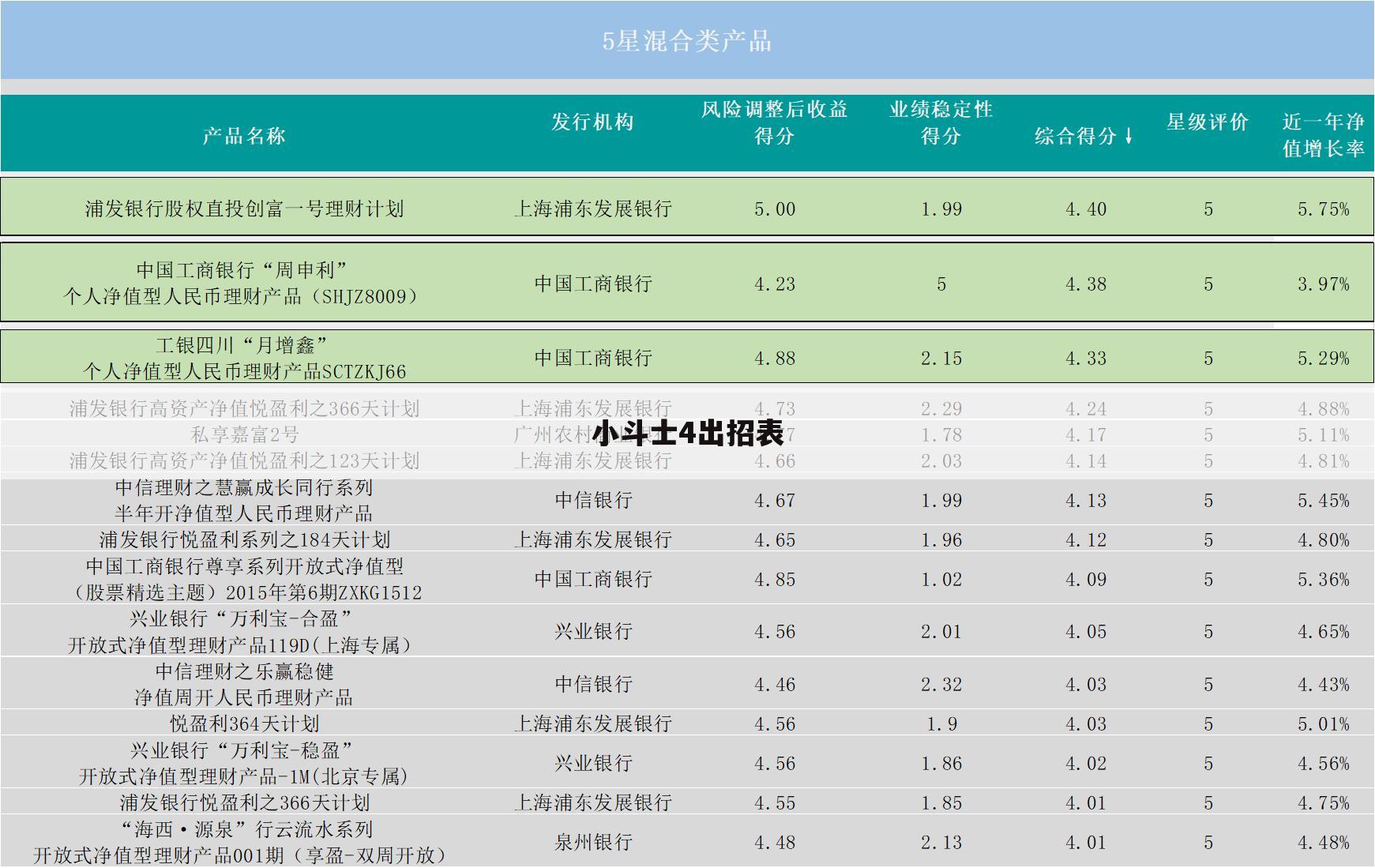Viewport: 1375px width, 868px height.
Task: Click the 1.78 stability score
Action: coord(941,435)
